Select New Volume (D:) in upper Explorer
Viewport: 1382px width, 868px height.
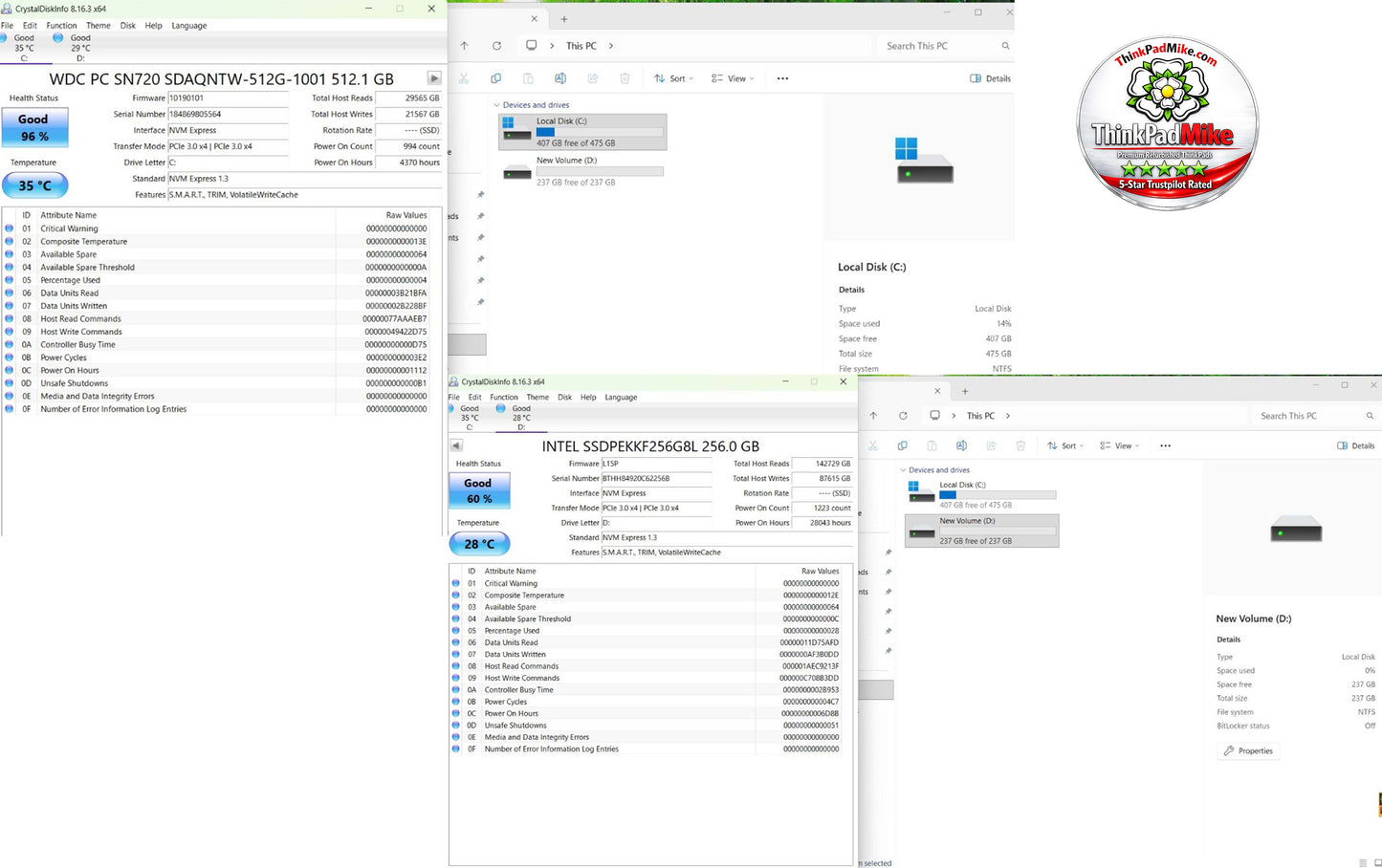click(582, 171)
